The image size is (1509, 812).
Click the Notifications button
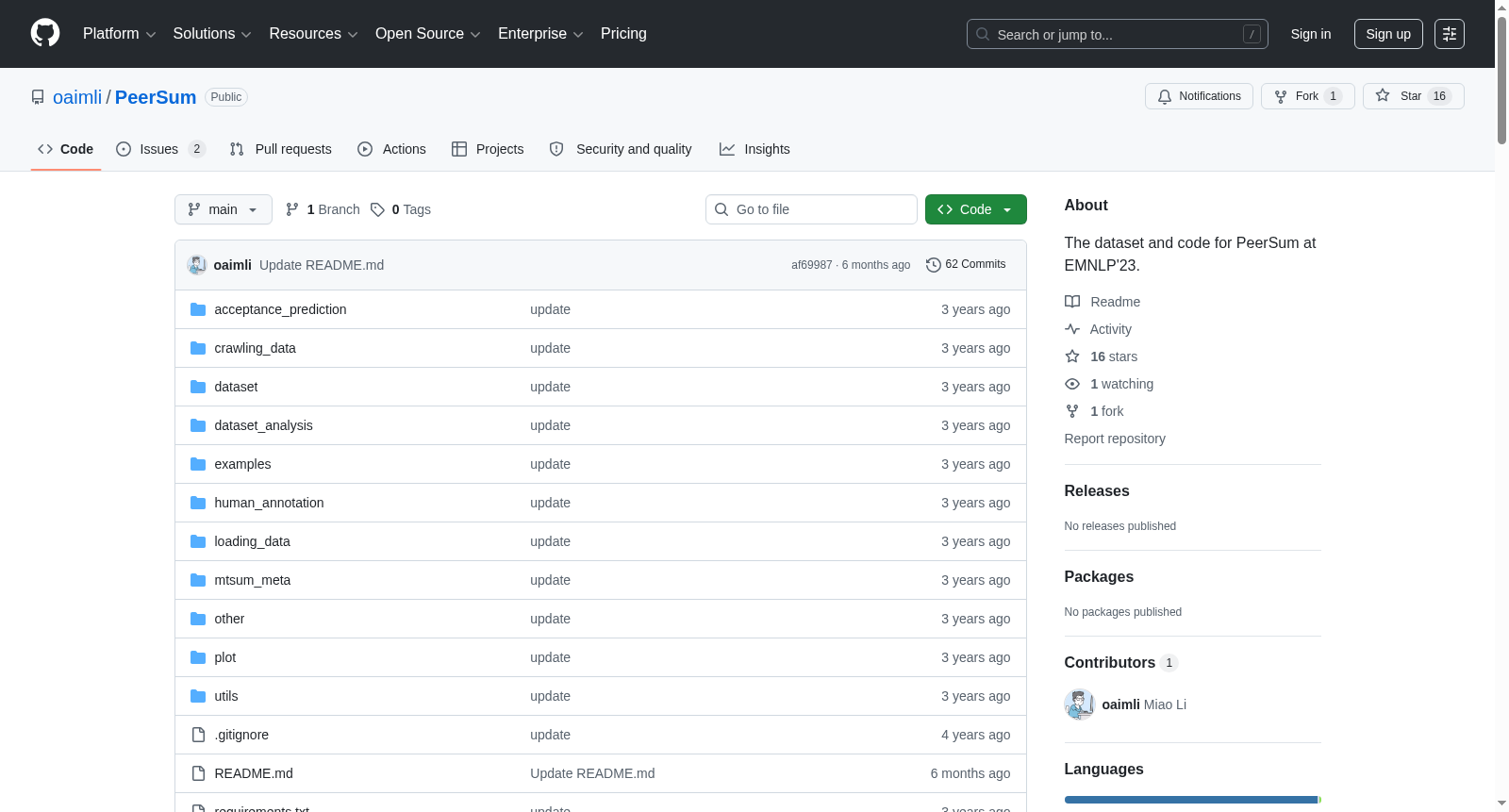tap(1199, 96)
